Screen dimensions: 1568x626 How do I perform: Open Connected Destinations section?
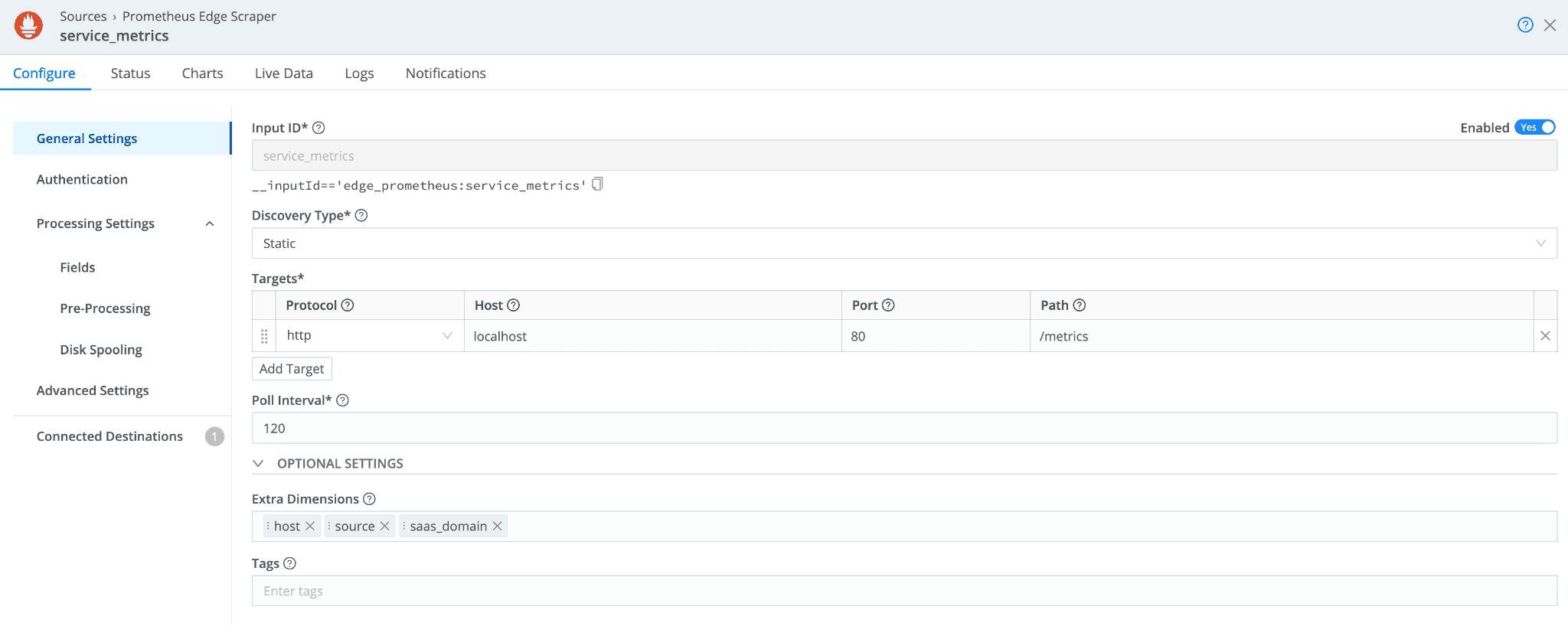coord(109,436)
